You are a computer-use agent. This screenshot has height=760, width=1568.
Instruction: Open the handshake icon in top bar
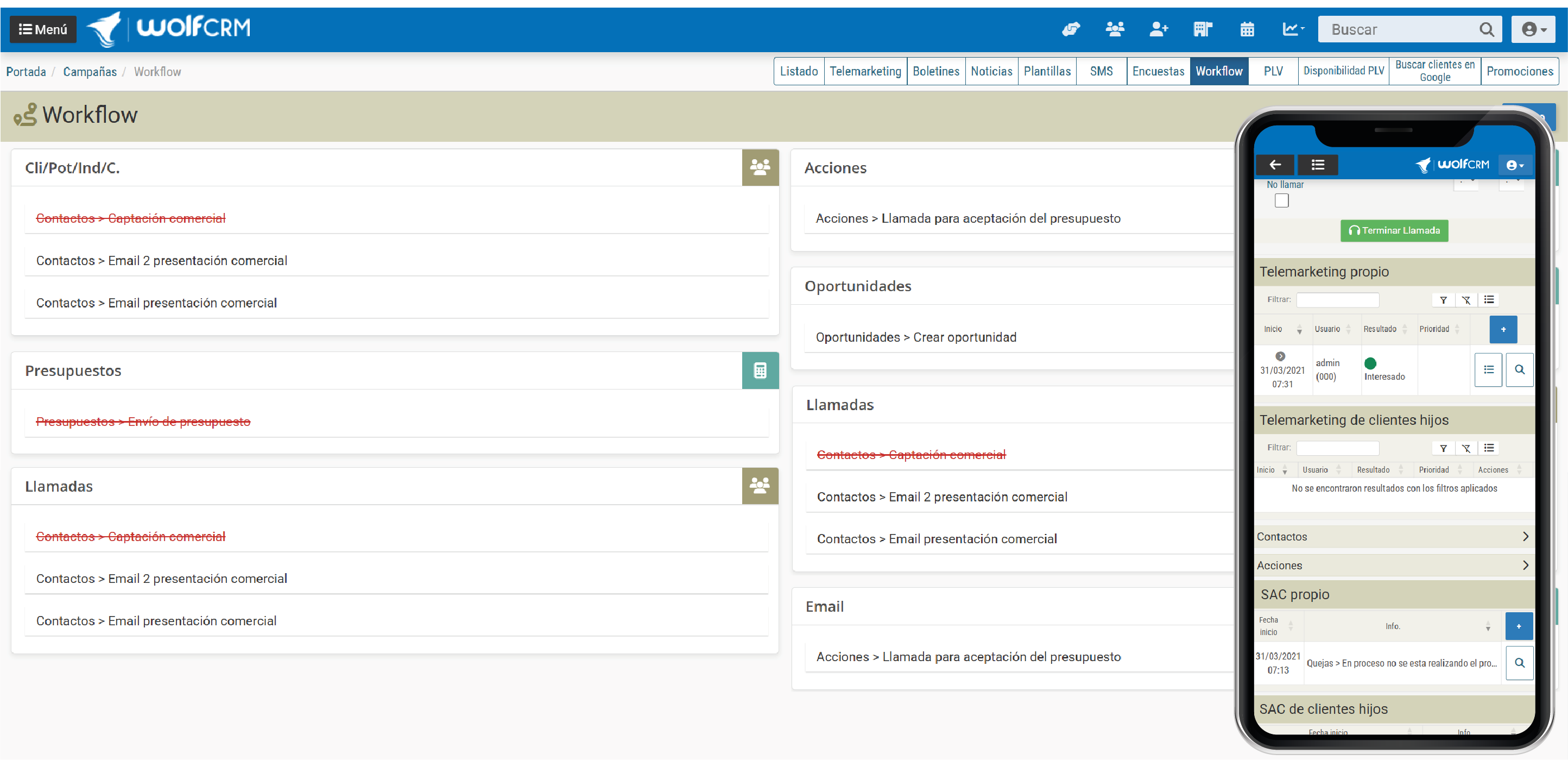[1071, 29]
